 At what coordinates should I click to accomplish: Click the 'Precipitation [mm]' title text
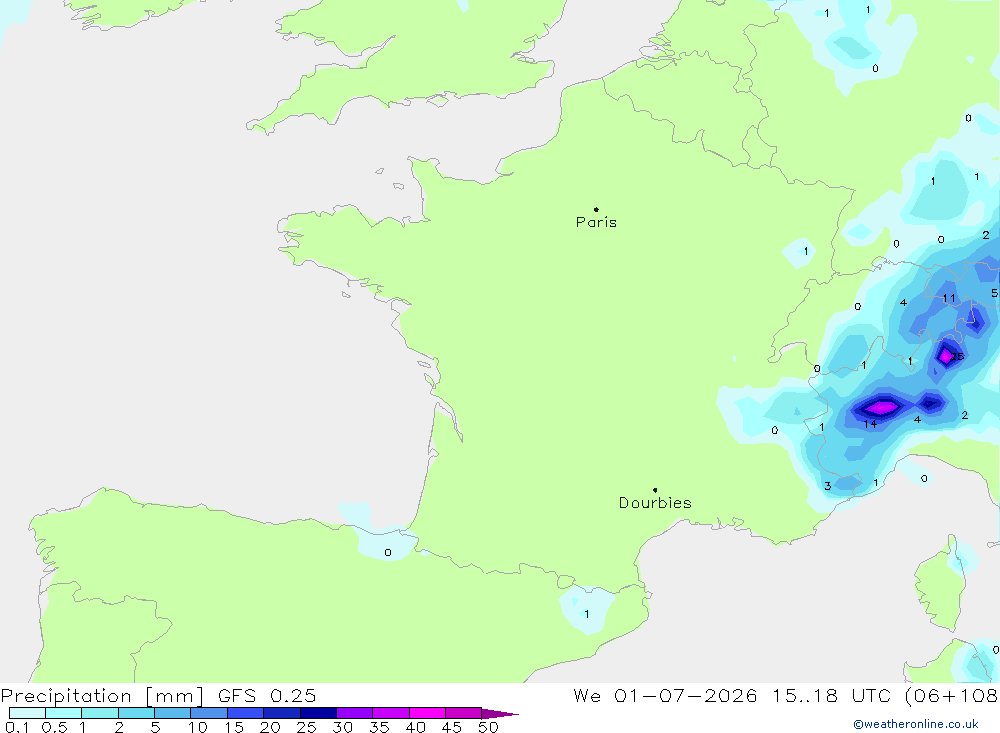coord(102,696)
